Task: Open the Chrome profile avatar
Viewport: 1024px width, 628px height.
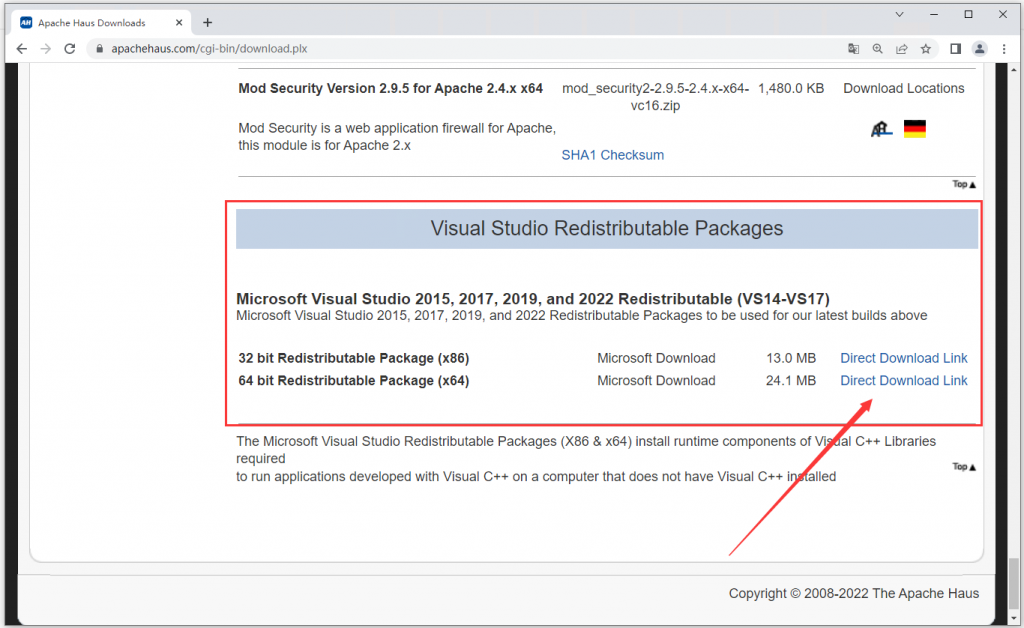Action: (x=980, y=48)
